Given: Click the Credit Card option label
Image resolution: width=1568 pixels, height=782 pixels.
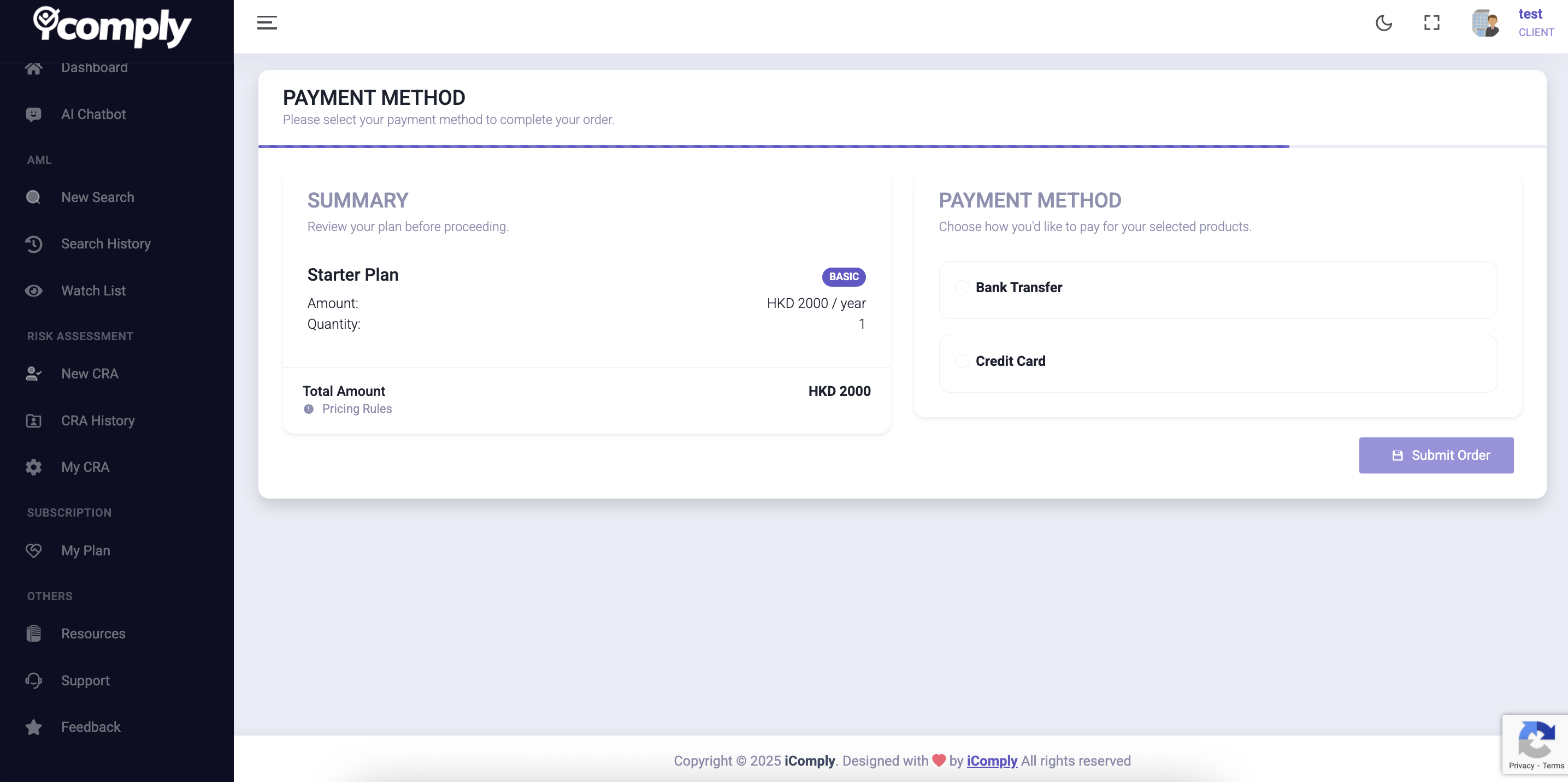Looking at the screenshot, I should click(1010, 361).
